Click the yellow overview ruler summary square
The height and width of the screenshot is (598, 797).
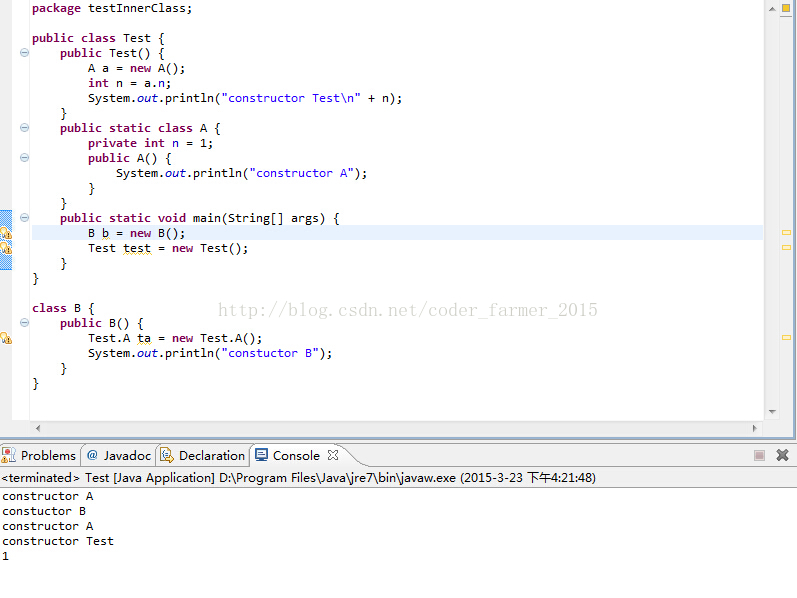[786, 8]
